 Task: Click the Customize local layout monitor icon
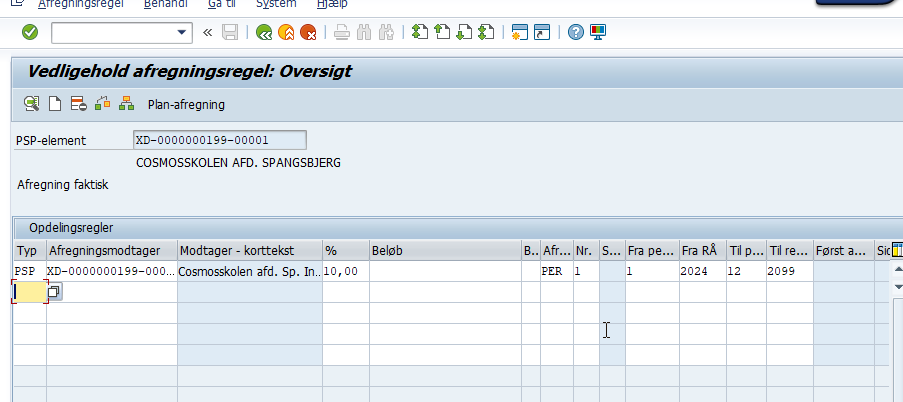tap(598, 32)
